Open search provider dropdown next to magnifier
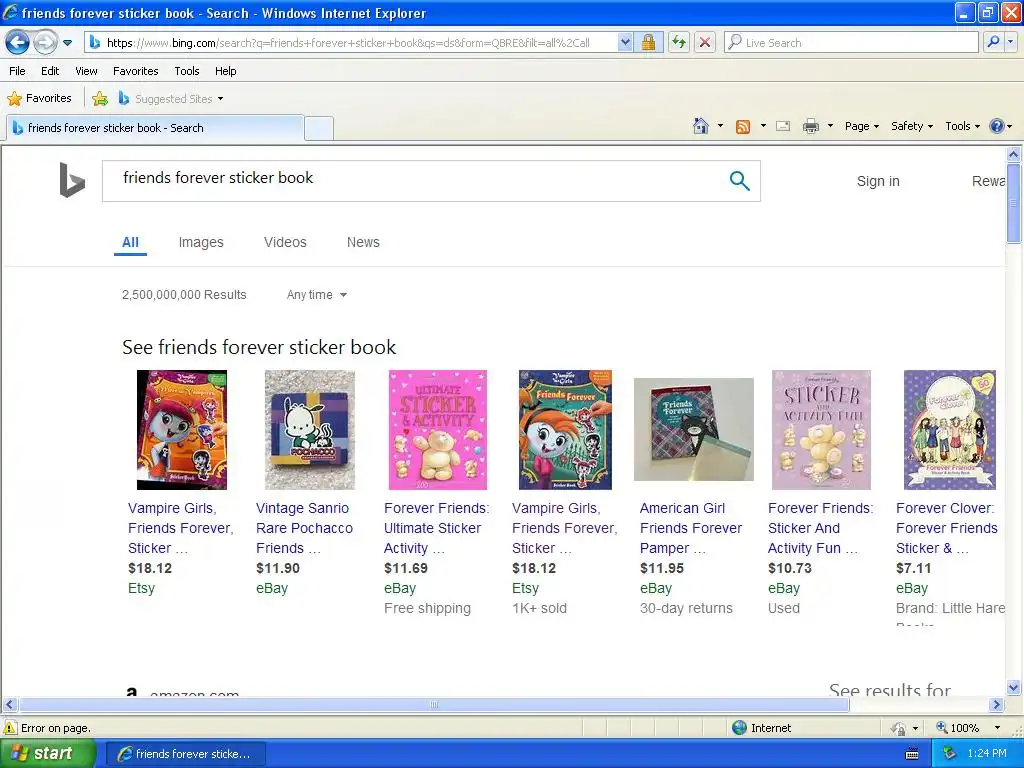Viewport: 1024px width, 768px height. coord(1011,43)
